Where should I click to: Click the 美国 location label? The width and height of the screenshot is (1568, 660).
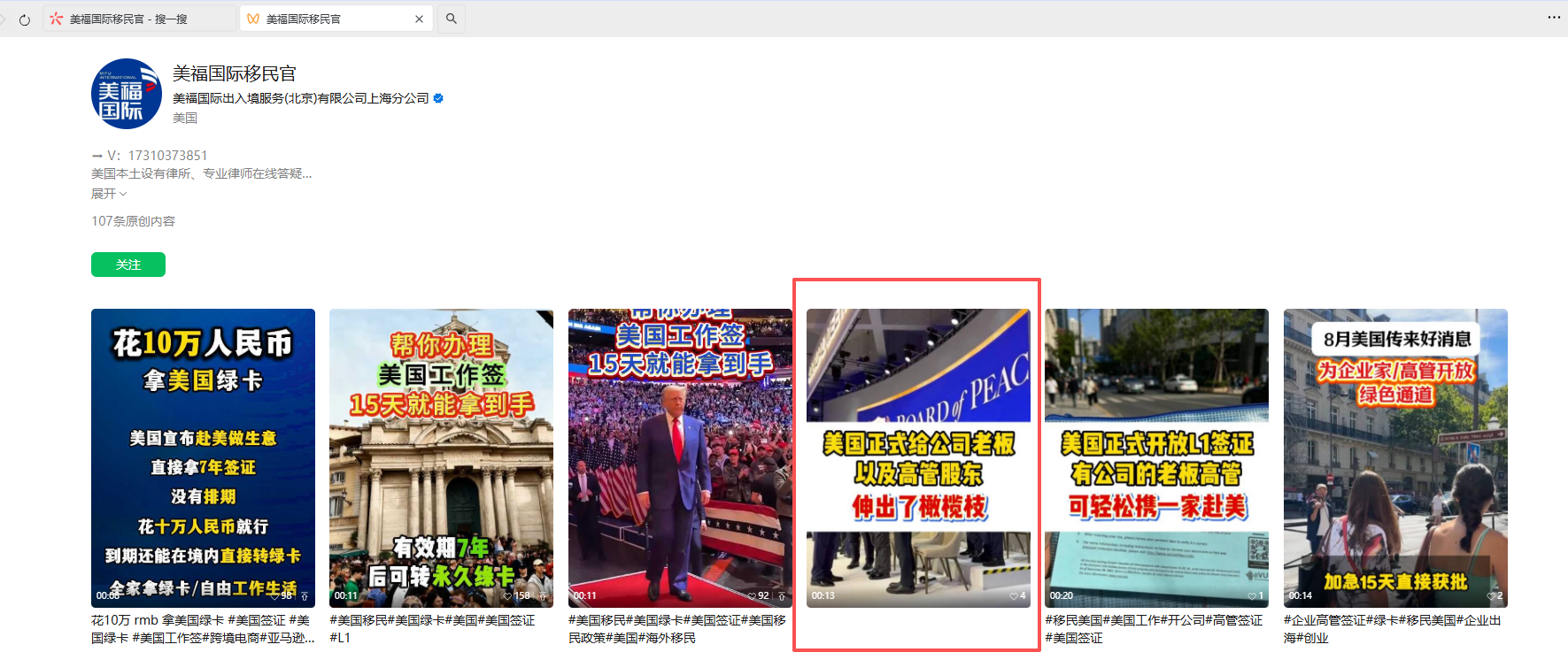tap(185, 118)
